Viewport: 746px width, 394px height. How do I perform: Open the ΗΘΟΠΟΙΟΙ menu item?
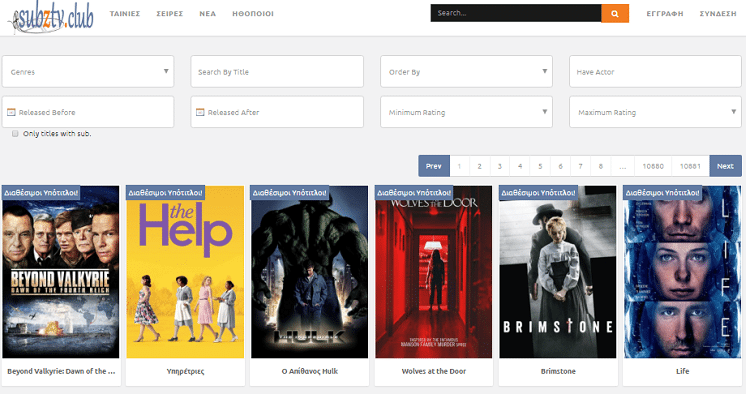[253, 14]
